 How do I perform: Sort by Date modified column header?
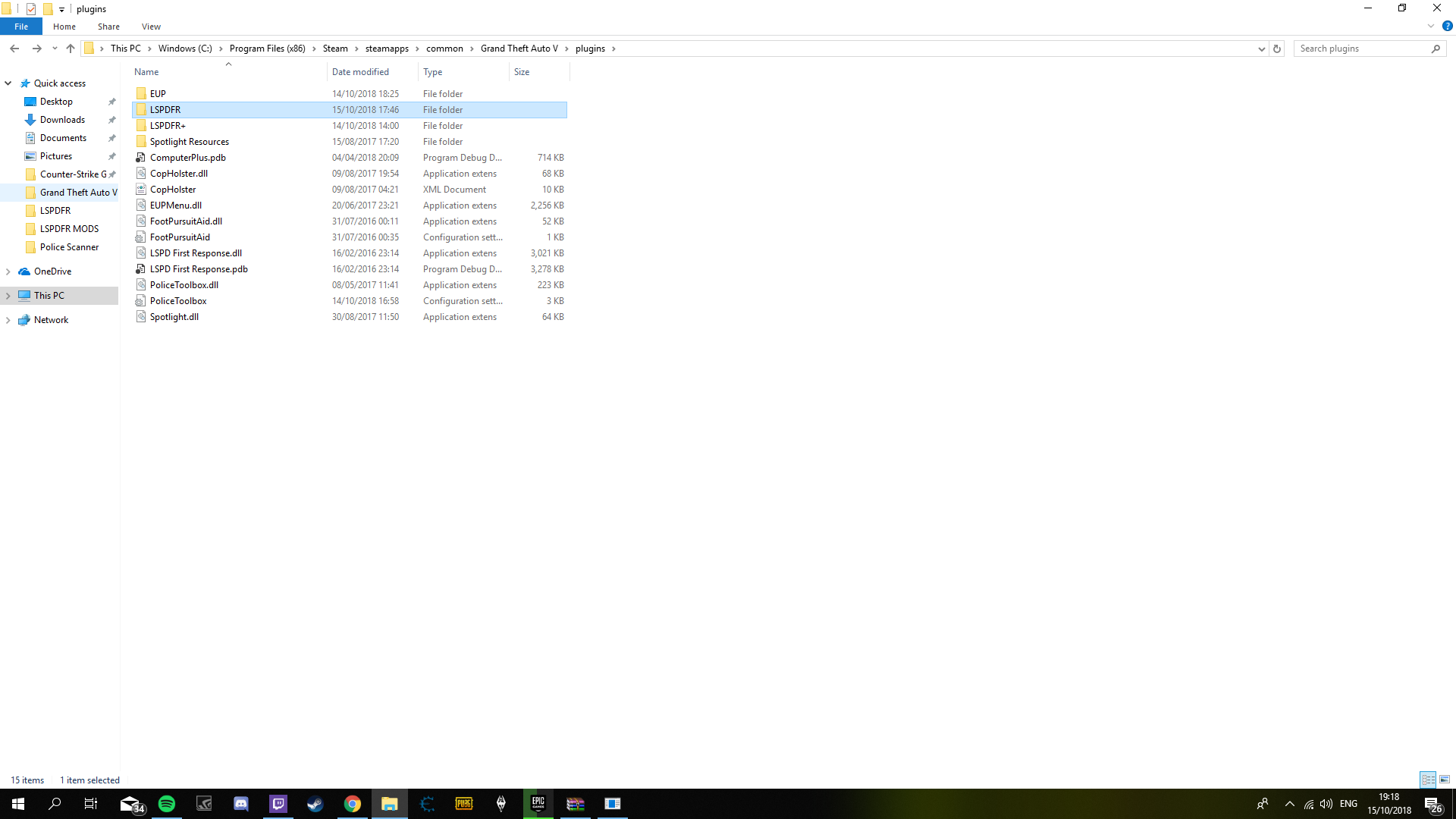pos(361,72)
